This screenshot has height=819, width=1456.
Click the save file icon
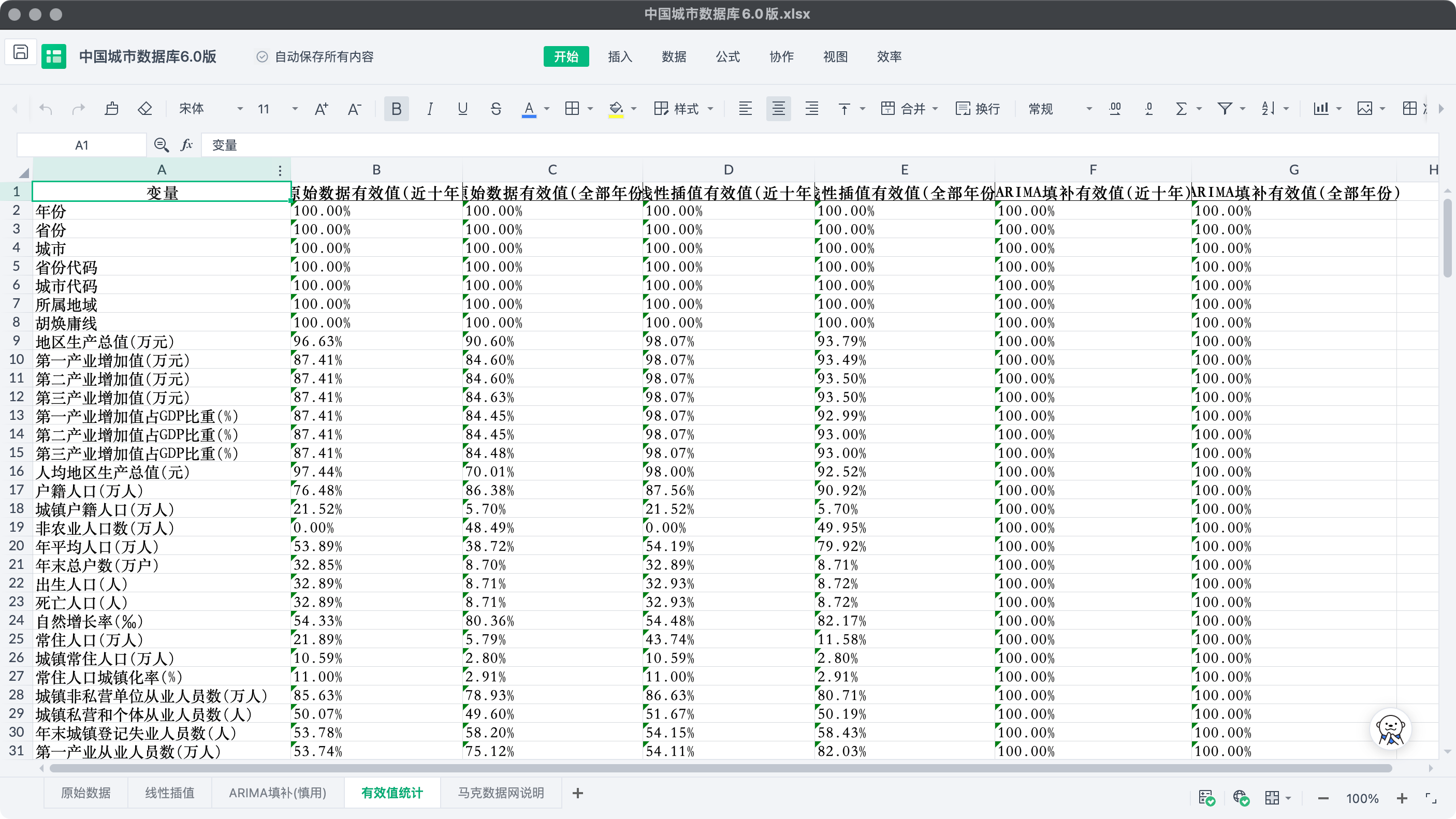tap(21, 53)
